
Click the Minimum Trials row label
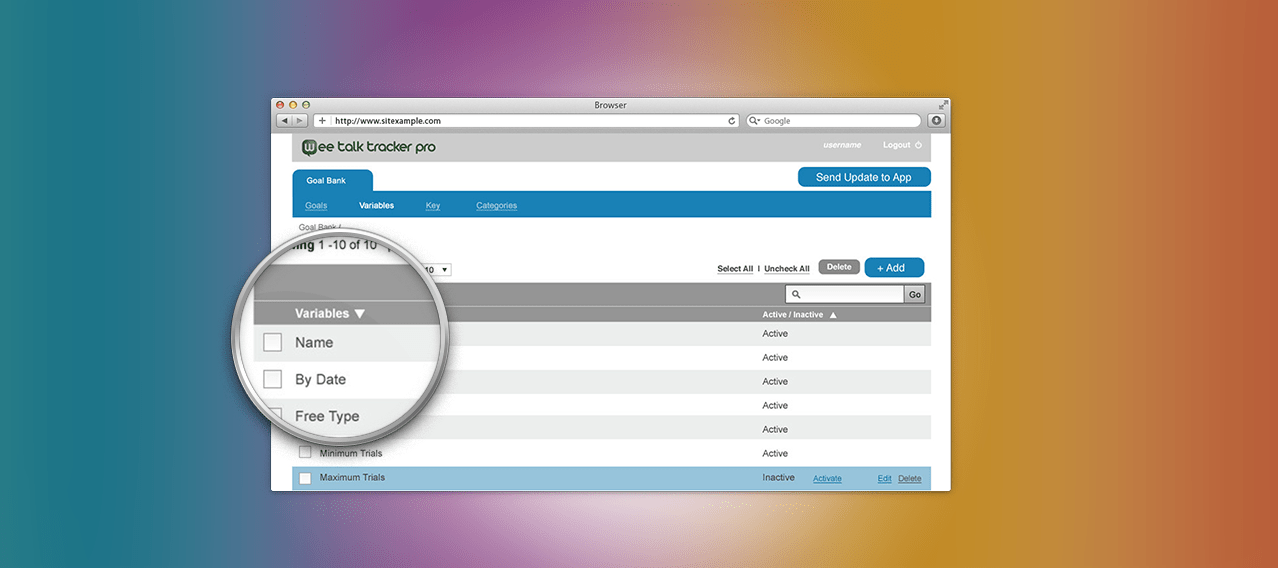[351, 453]
